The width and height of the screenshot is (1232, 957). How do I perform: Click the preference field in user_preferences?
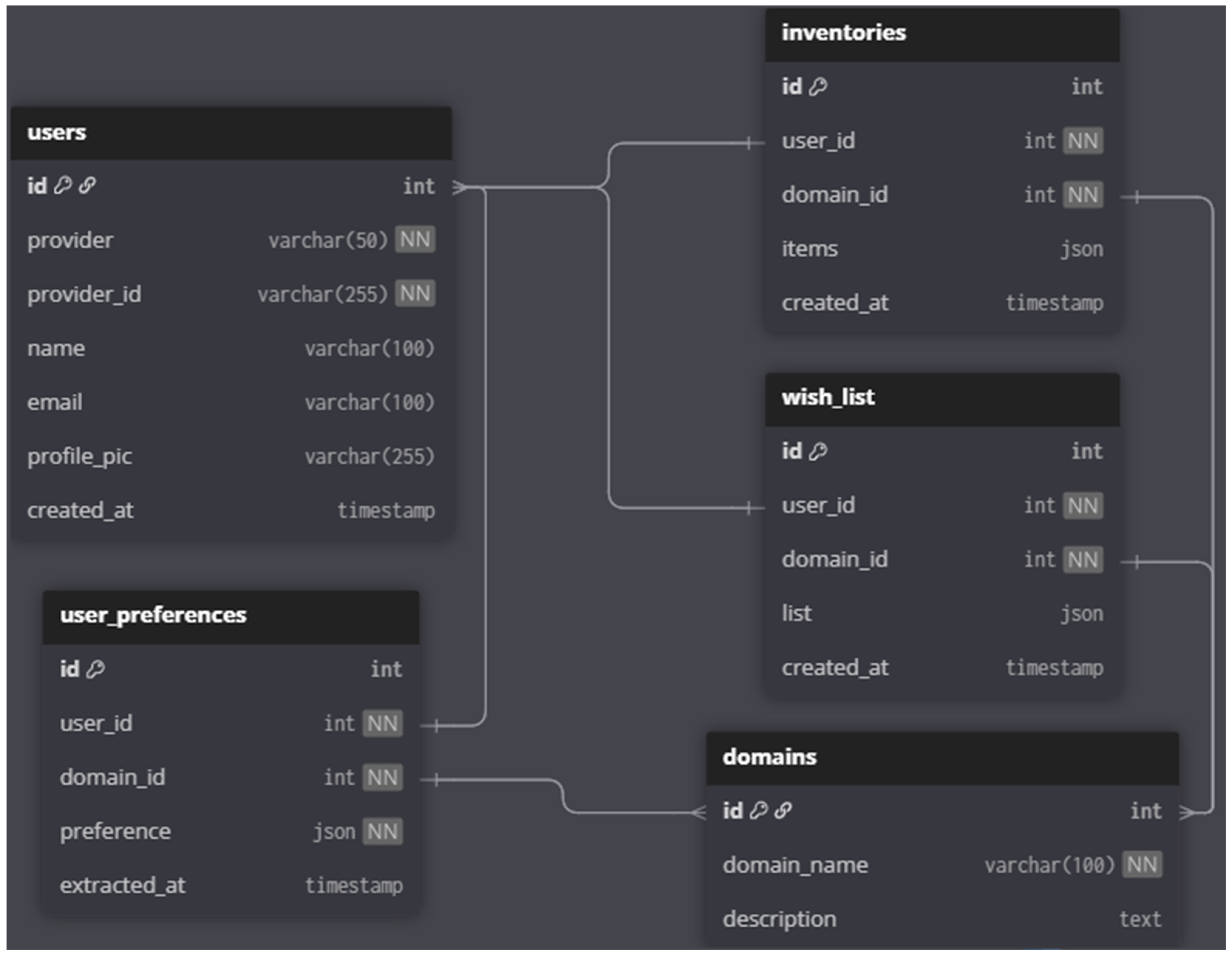click(x=115, y=831)
